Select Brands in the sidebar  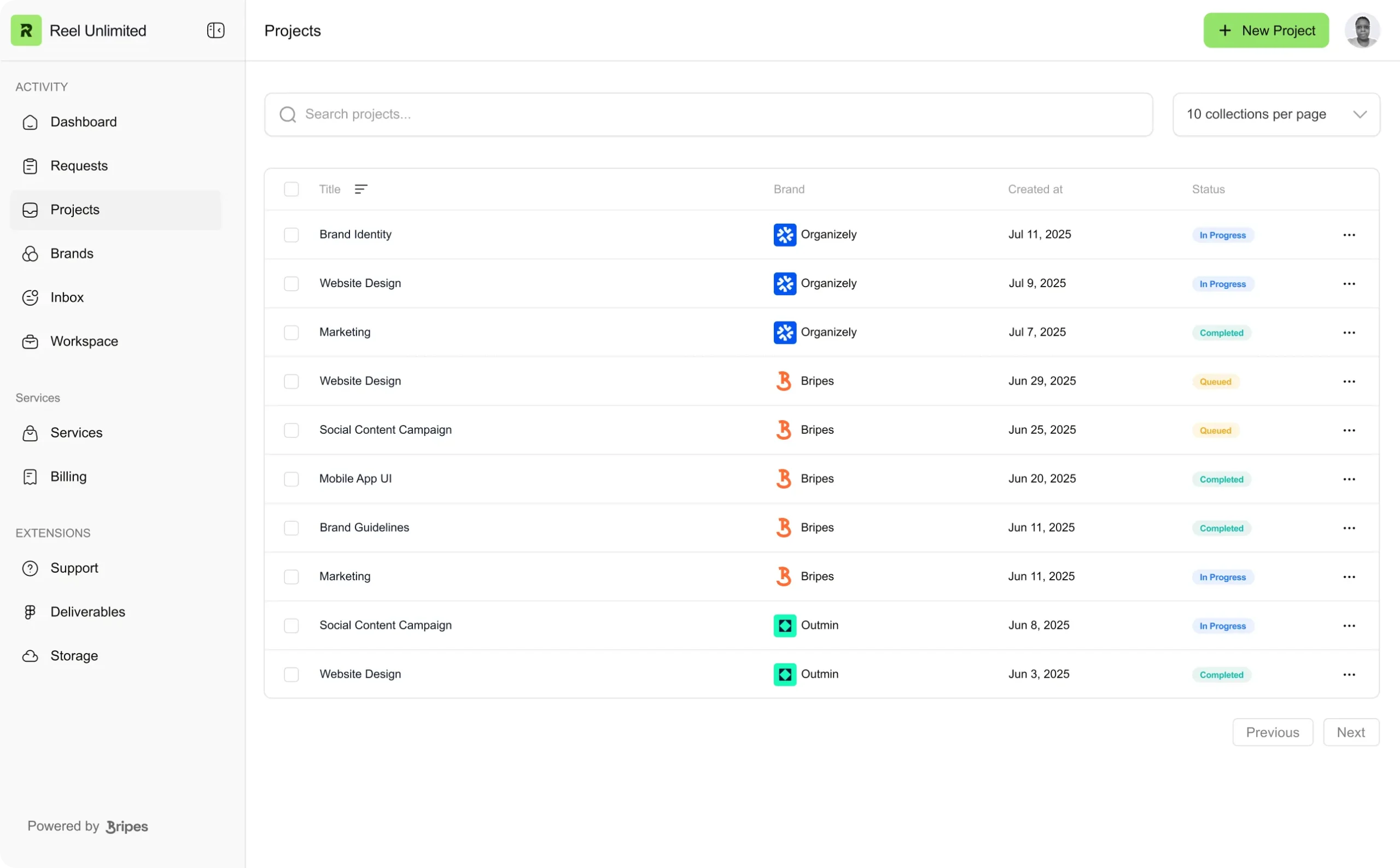click(x=115, y=254)
